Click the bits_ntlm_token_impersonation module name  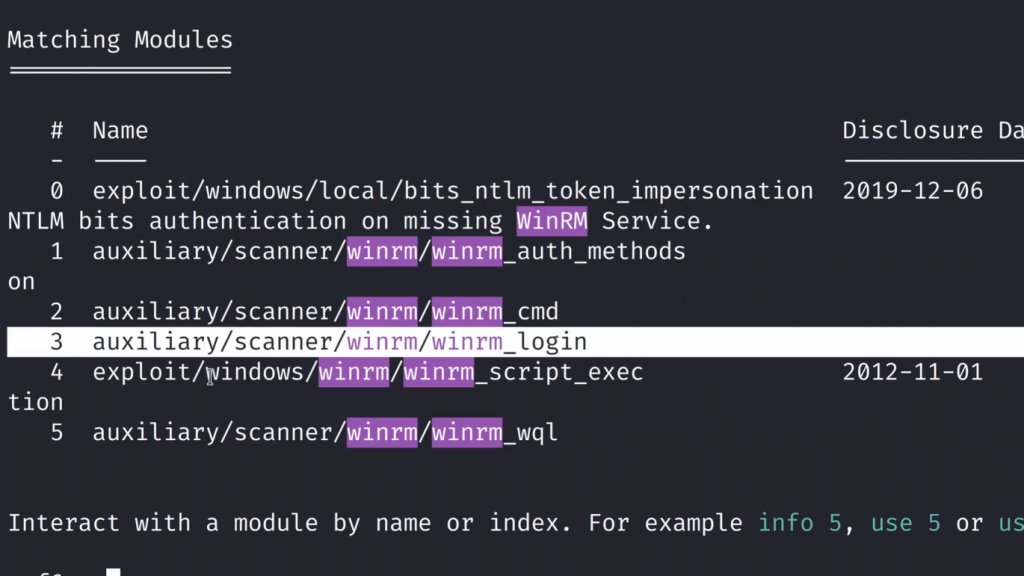tap(452, 191)
